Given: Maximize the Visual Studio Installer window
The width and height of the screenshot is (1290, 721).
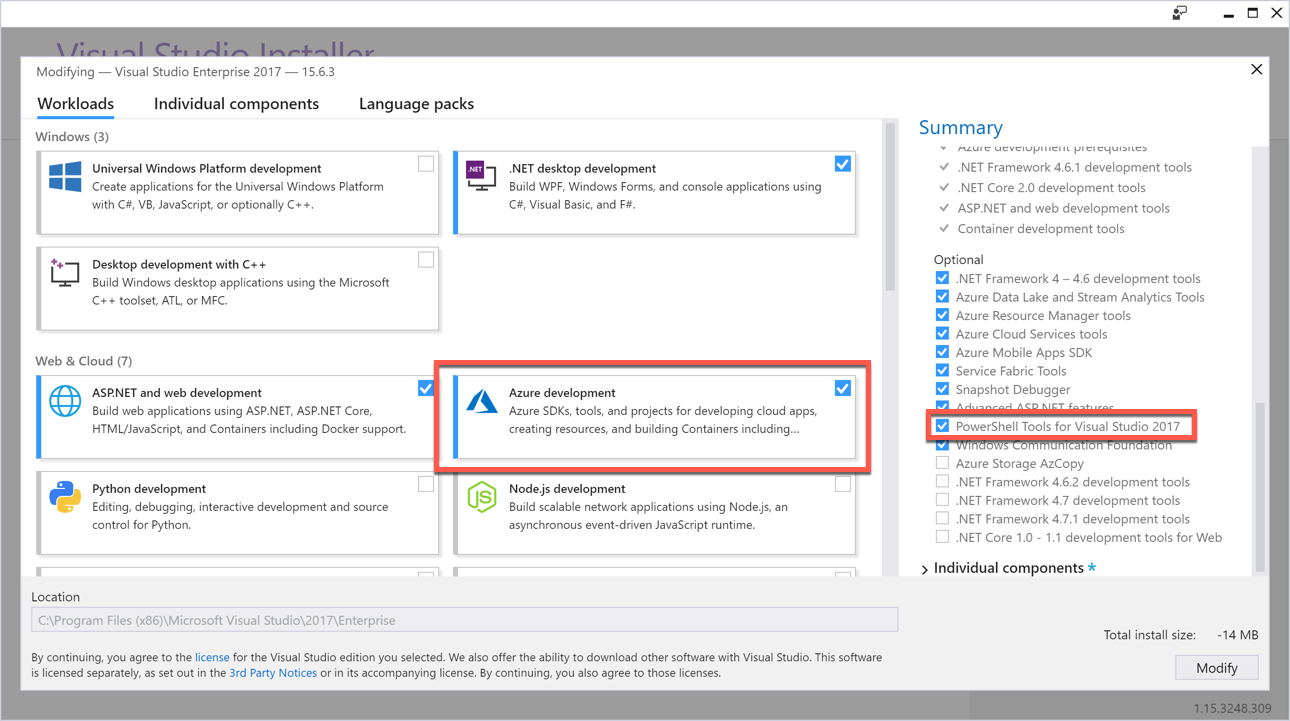Looking at the screenshot, I should pyautogui.click(x=1253, y=13).
